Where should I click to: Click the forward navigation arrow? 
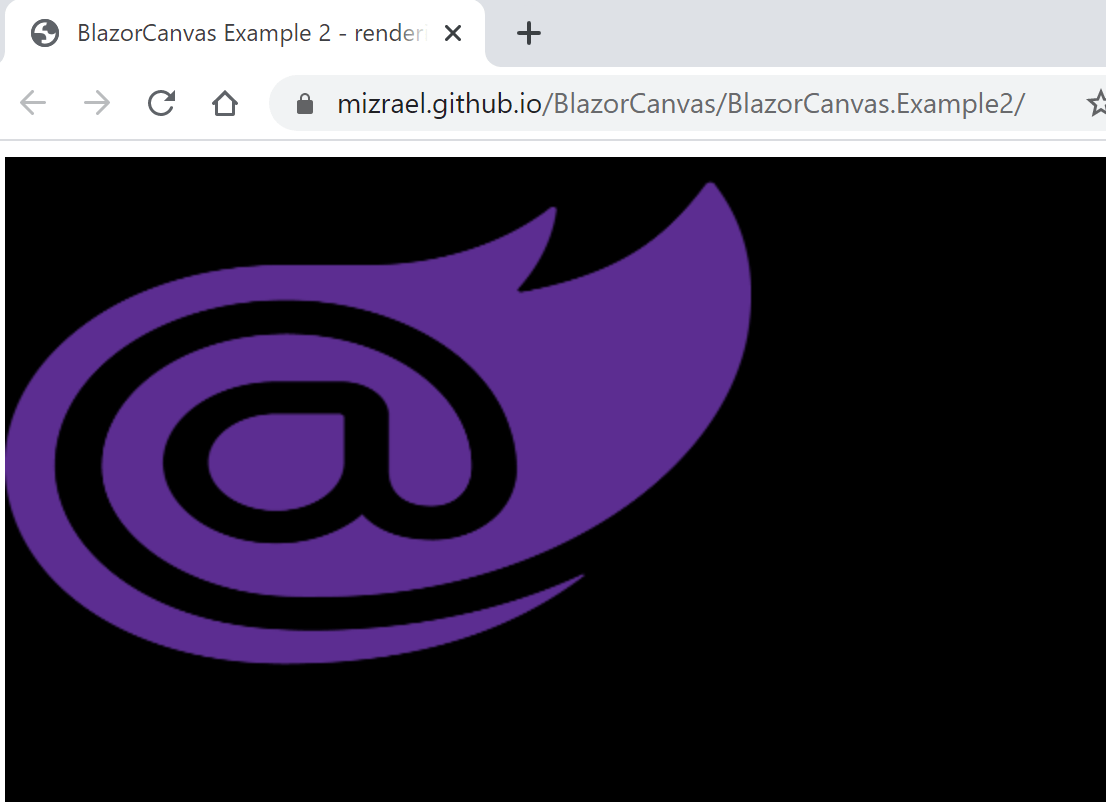pyautogui.click(x=96, y=102)
